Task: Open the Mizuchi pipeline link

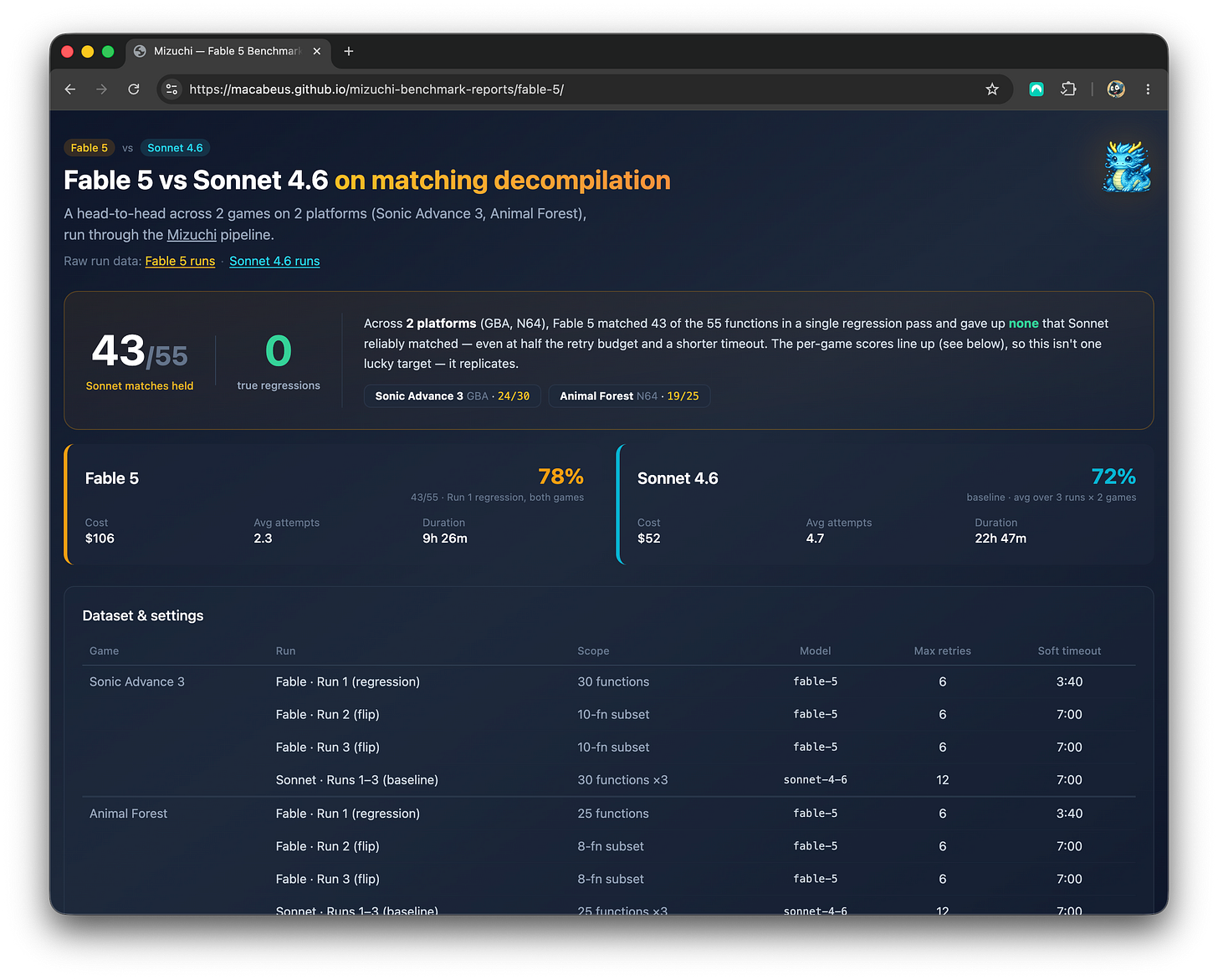Action: click(192, 235)
